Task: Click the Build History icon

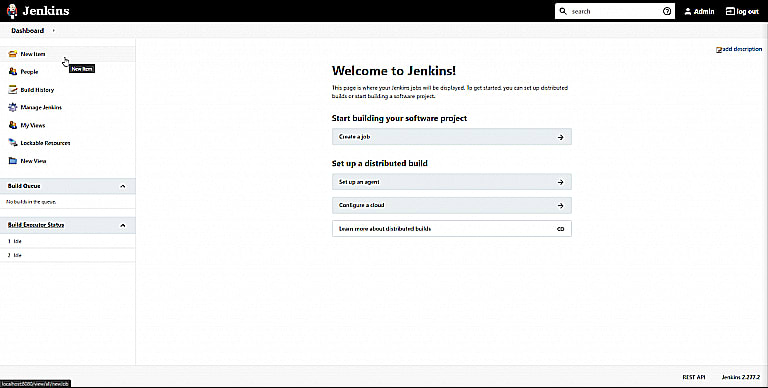Action: (13, 90)
